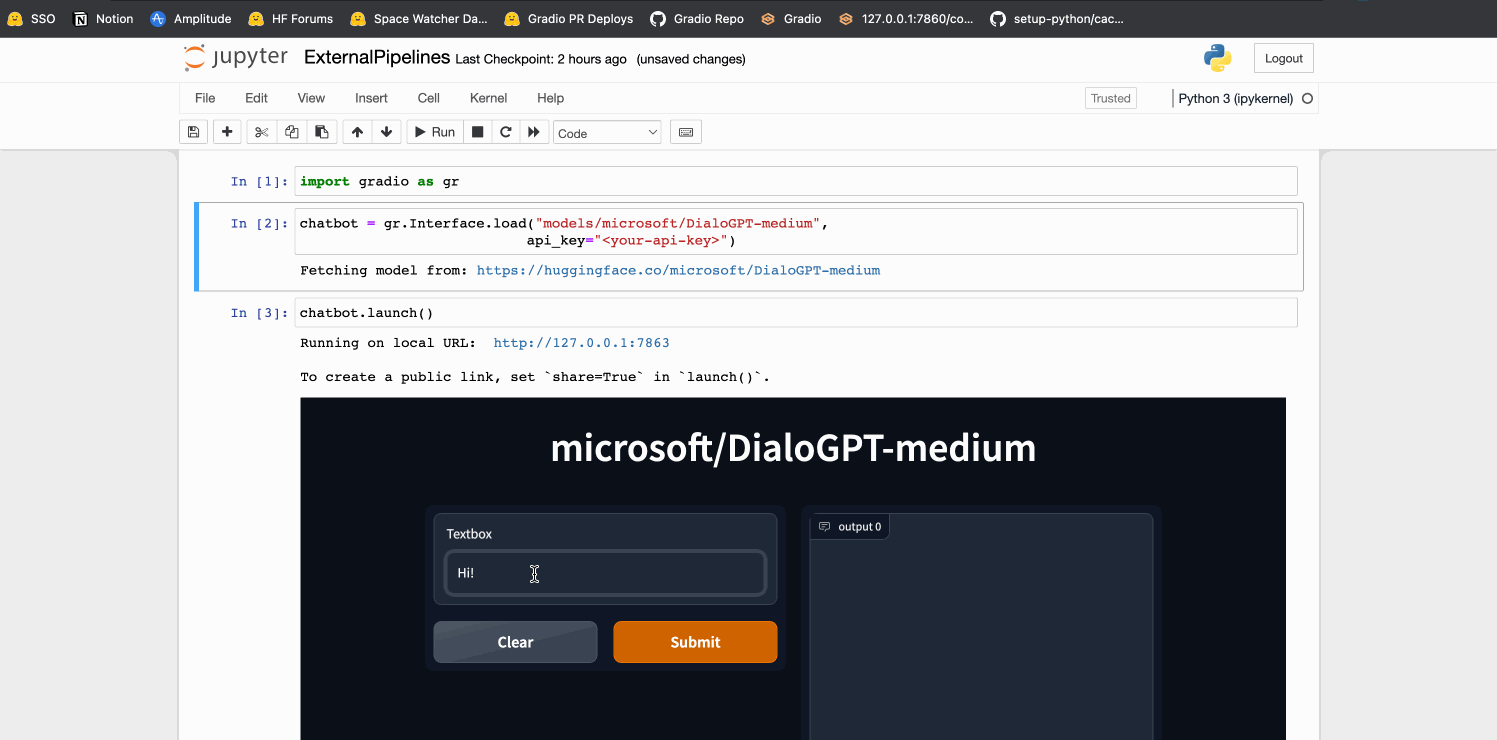Click the save and checkpoint icon
The height and width of the screenshot is (740, 1497).
(x=193, y=132)
